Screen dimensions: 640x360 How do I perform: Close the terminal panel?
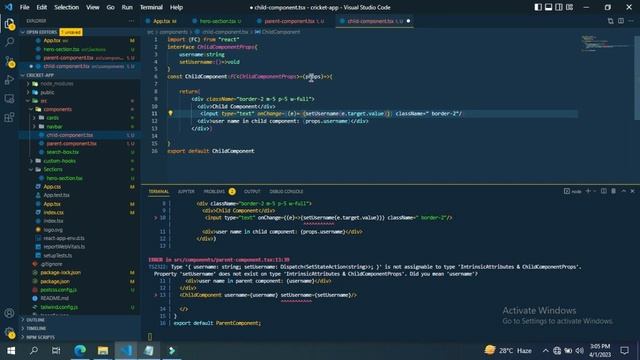click(633, 191)
